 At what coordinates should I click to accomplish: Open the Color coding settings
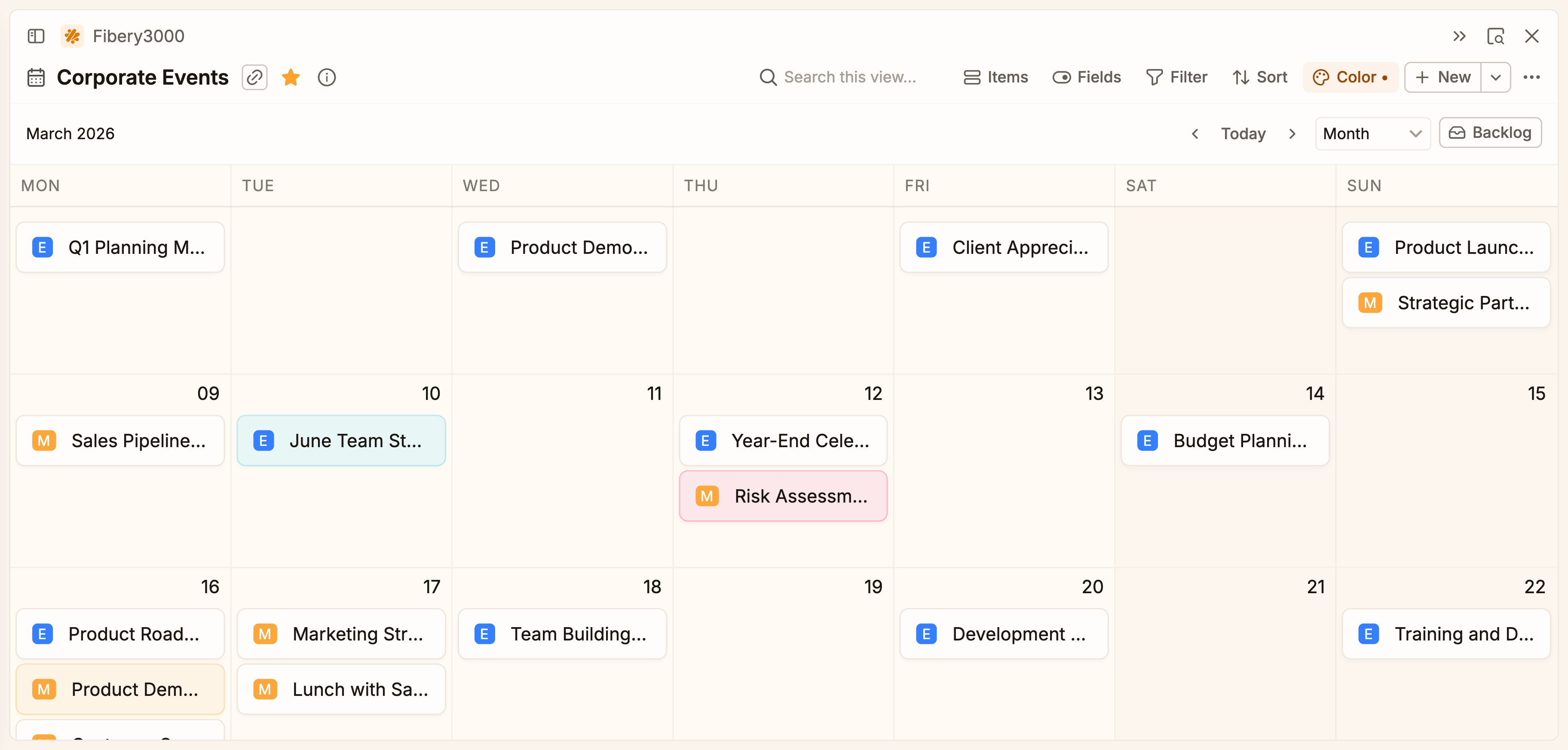1350,77
